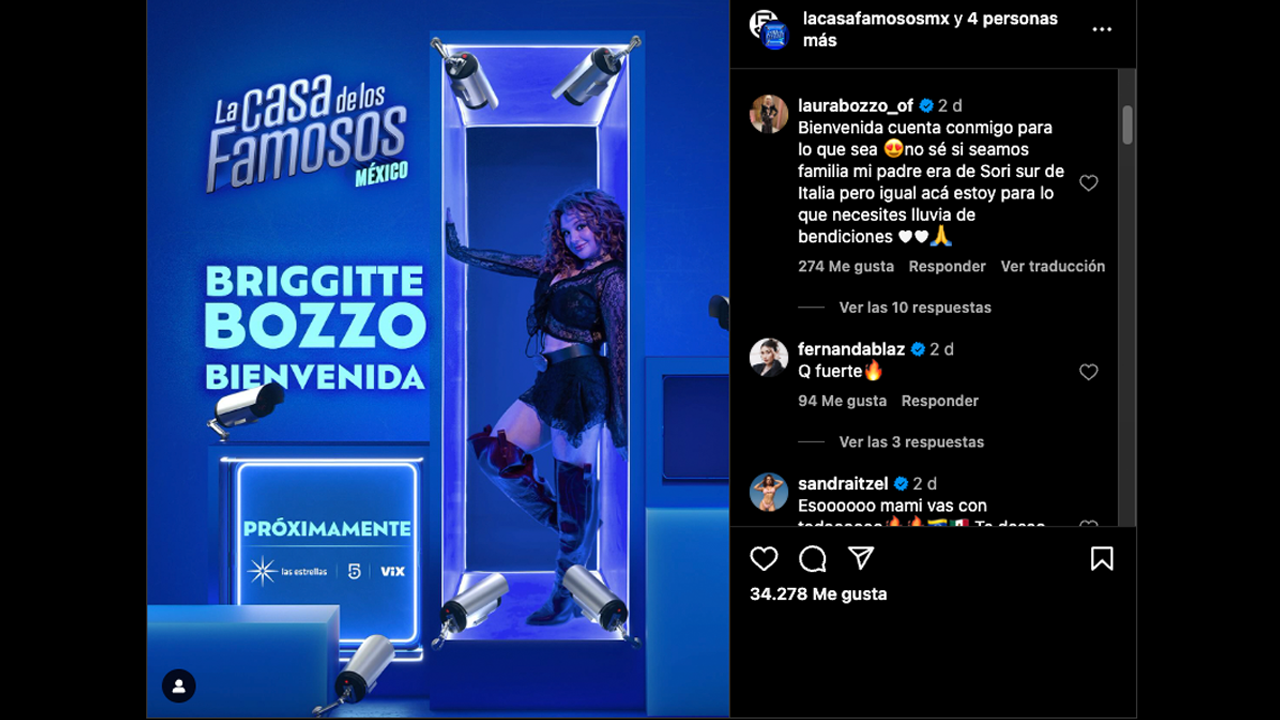This screenshot has height=720, width=1280.
Task: Like fernandablaz's comment
Action: (x=1089, y=372)
